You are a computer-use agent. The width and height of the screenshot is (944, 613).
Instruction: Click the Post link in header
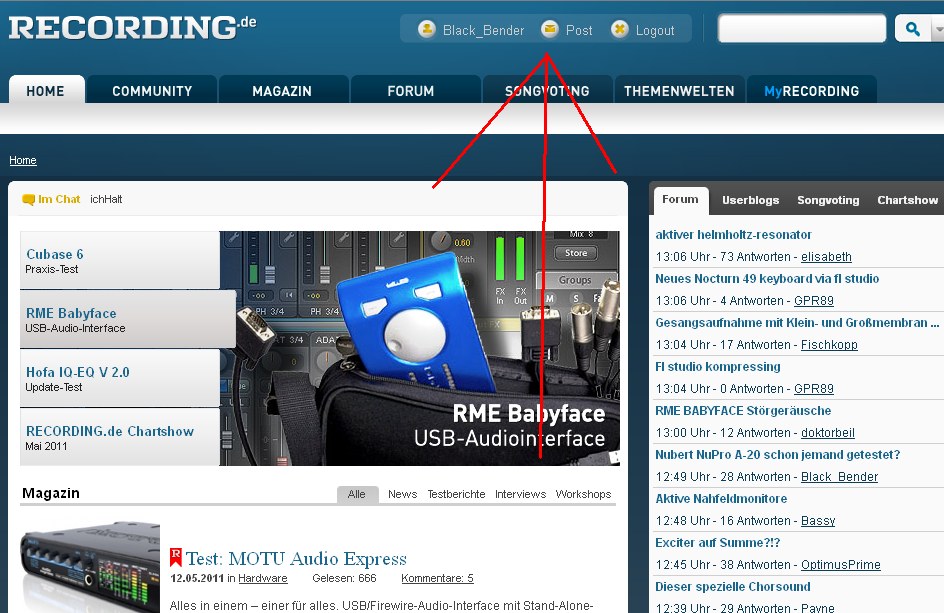(579, 30)
